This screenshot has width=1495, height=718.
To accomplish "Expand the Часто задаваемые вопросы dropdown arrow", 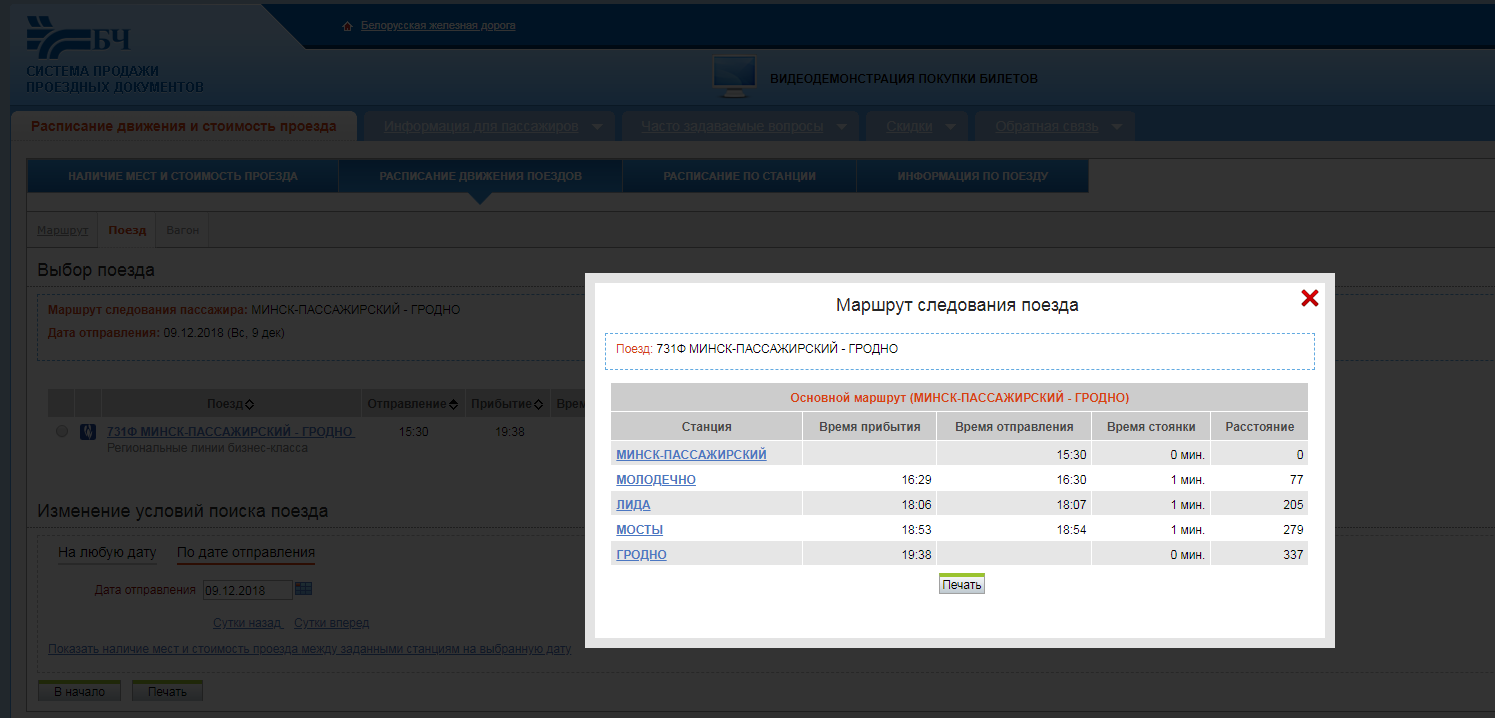I will (x=842, y=127).
